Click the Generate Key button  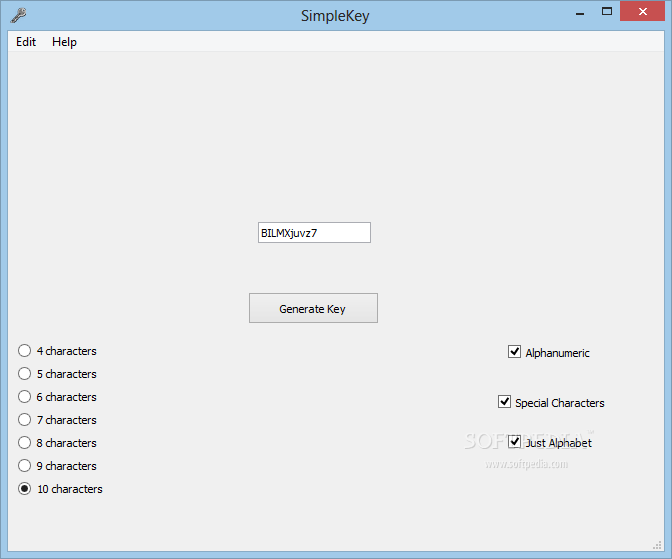[x=313, y=308]
